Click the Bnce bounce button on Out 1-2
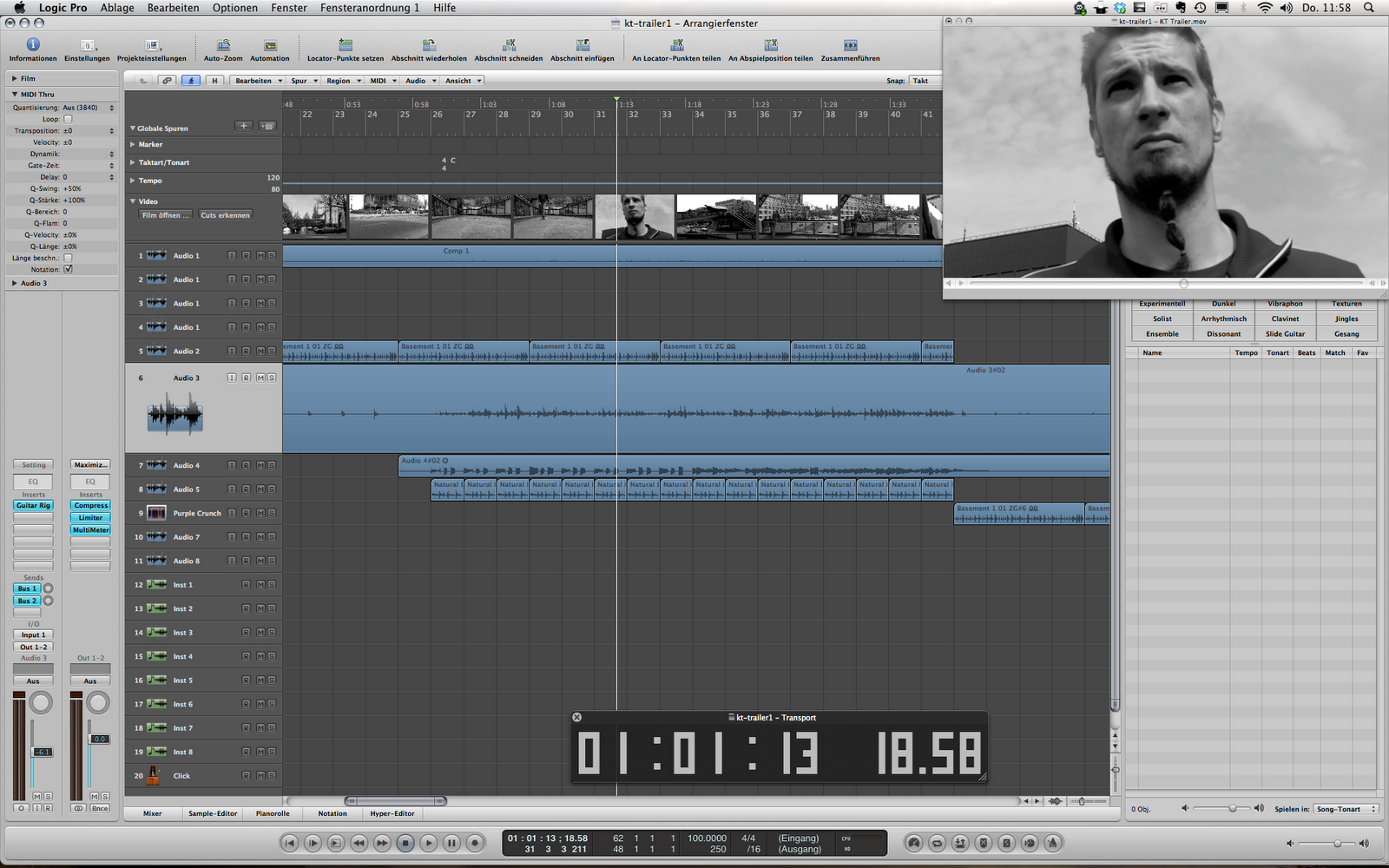 coord(100,808)
